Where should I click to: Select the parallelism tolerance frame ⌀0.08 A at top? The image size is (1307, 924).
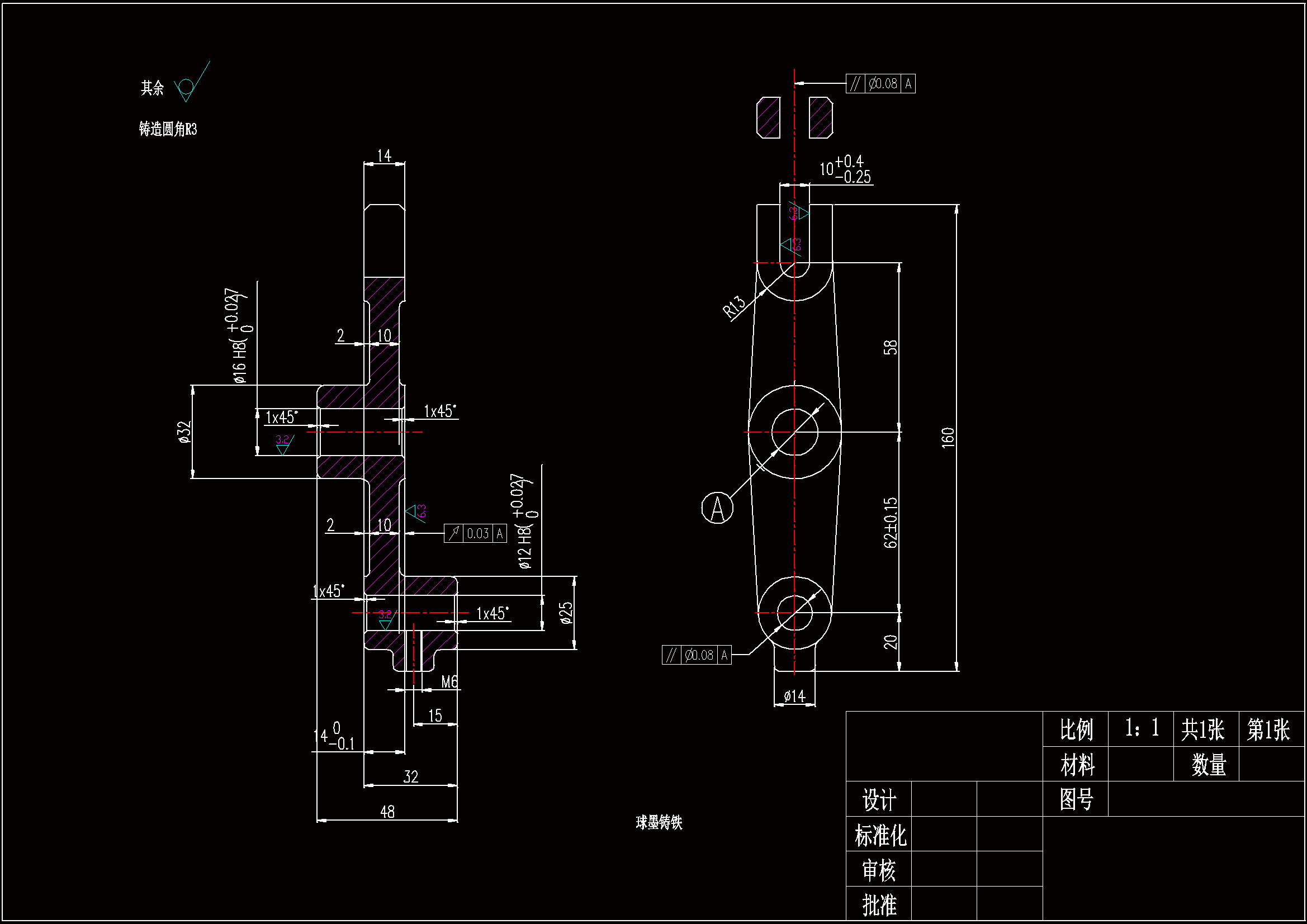(882, 84)
